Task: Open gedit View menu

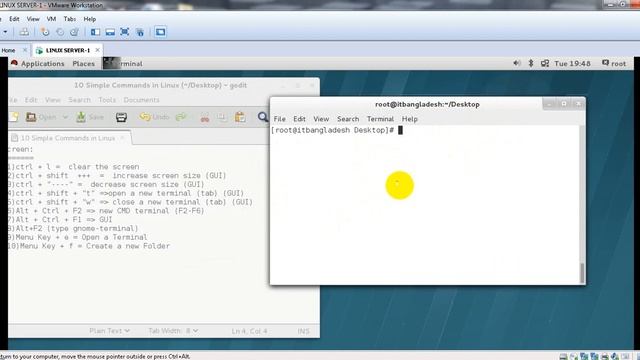Action: (x=53, y=100)
